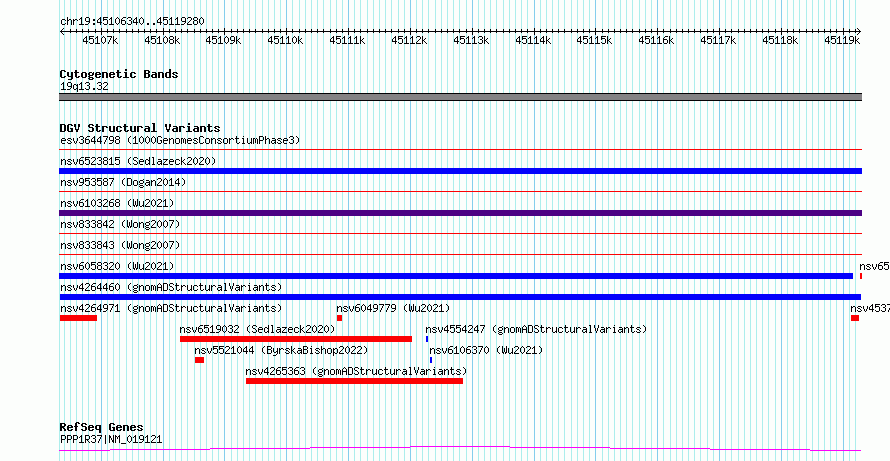Click the 45116k ruler tick label
890x461 pixels.
(x=656, y=40)
